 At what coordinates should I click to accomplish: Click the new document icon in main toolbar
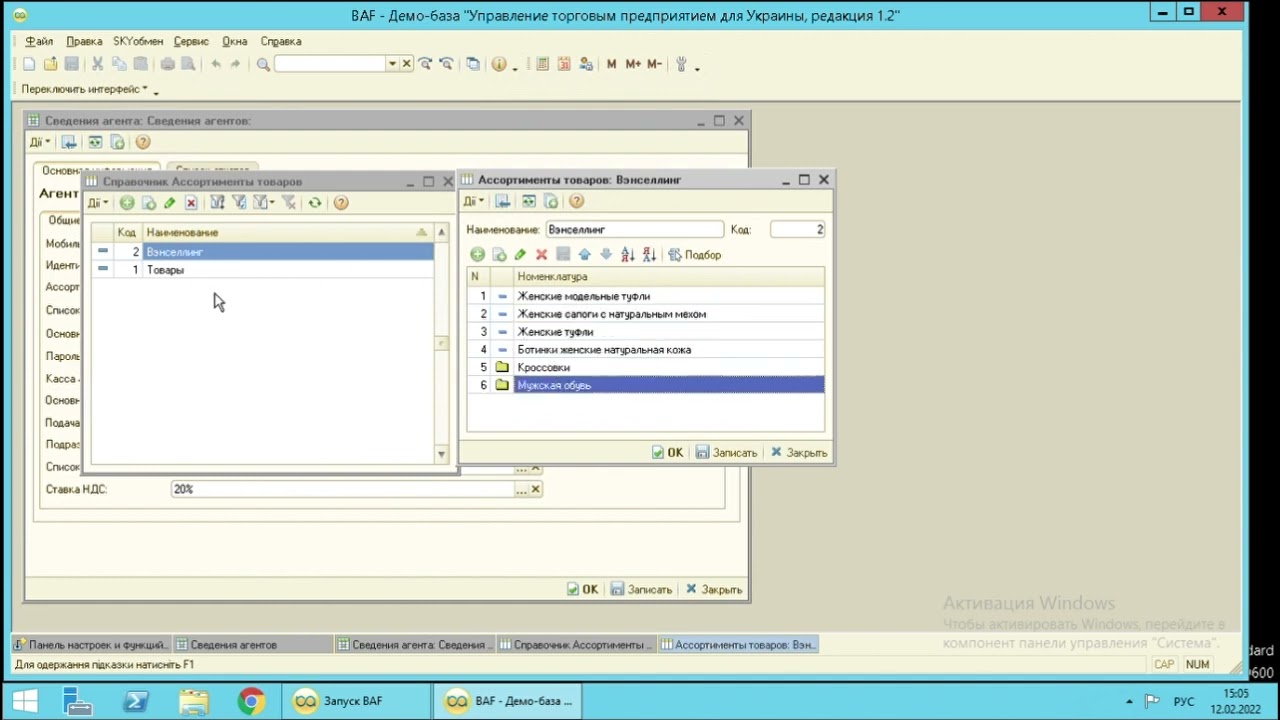29,64
